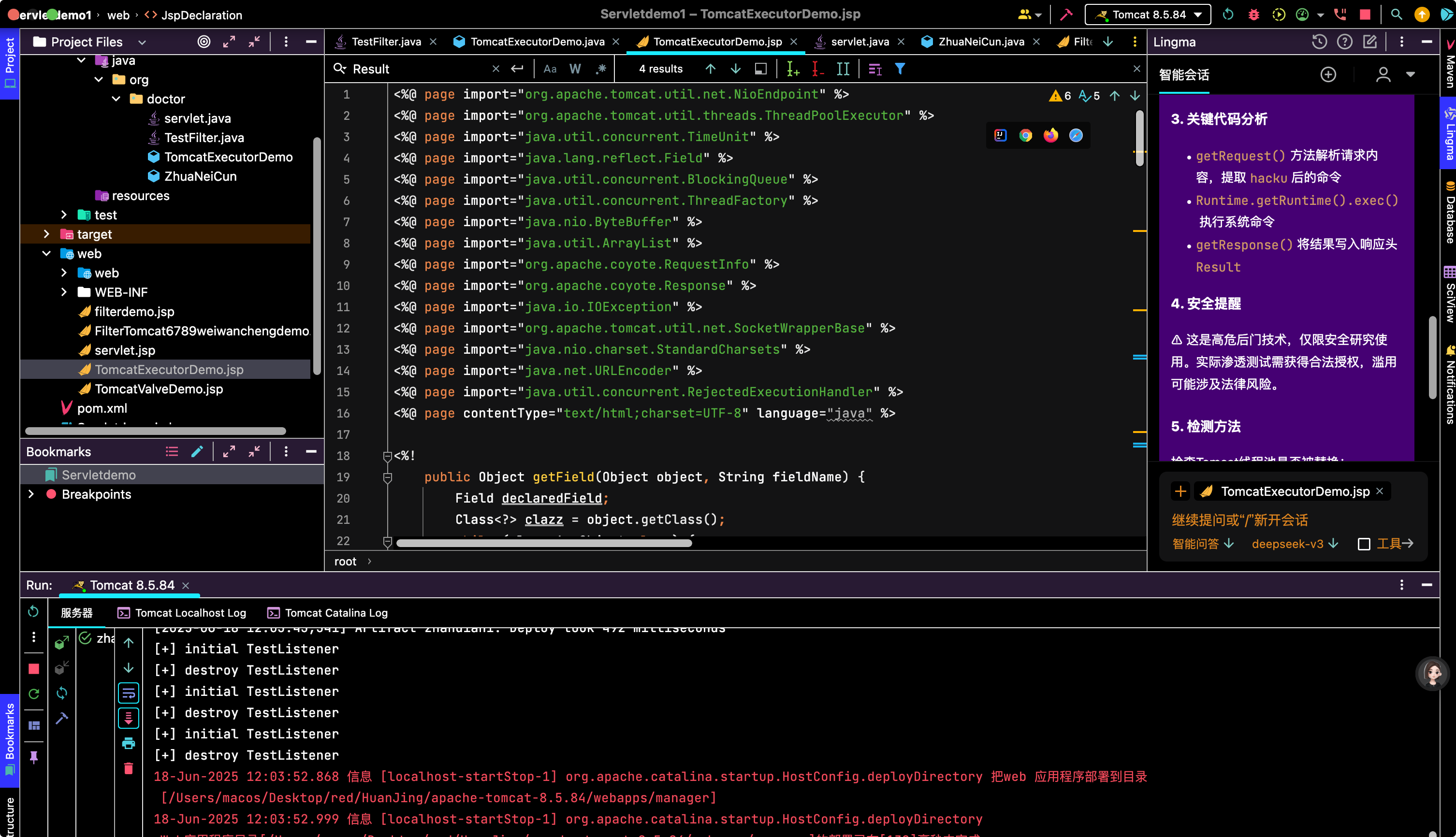Image resolution: width=1456 pixels, height=837 pixels.
Task: Open the deepseek-v3 model selector
Action: pos(1295,544)
